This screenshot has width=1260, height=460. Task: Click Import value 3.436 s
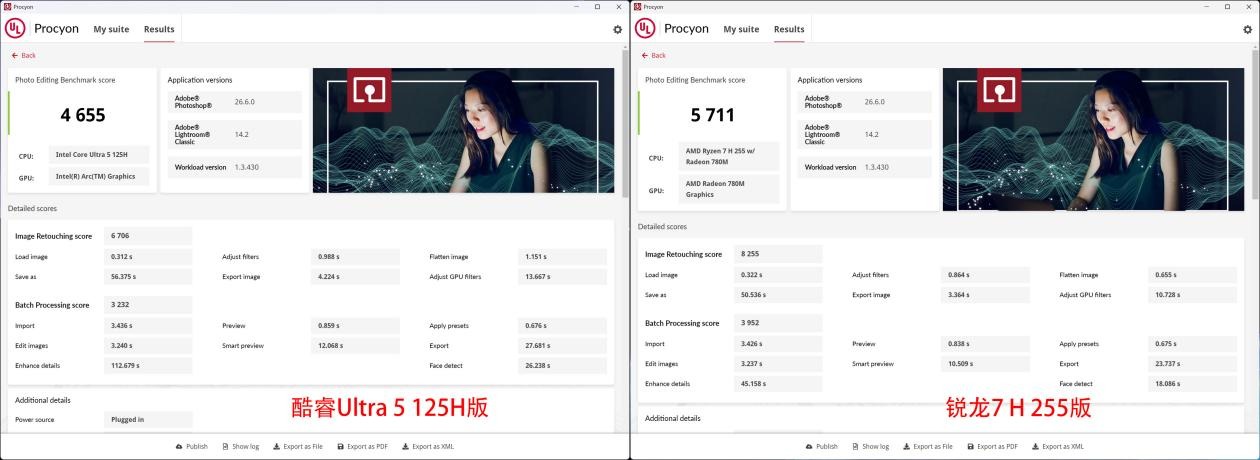(x=148, y=325)
